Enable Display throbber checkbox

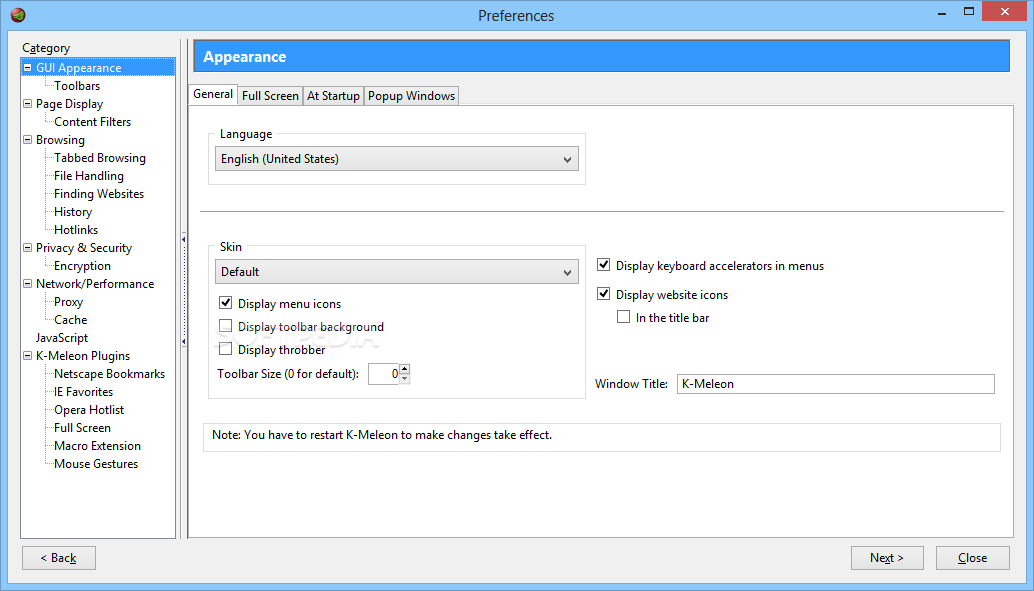226,349
